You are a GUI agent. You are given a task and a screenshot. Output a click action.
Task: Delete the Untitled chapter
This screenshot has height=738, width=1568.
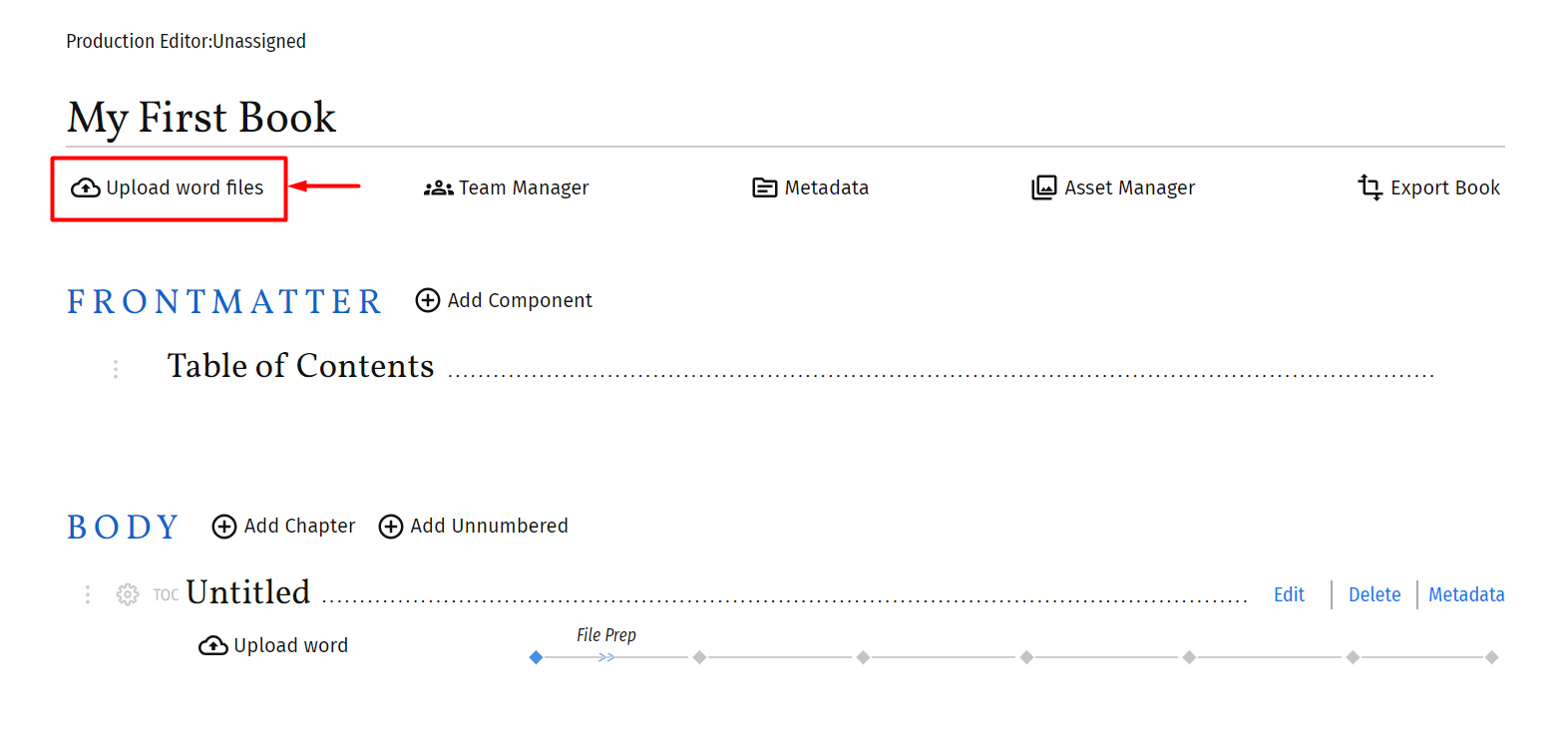pyautogui.click(x=1373, y=595)
